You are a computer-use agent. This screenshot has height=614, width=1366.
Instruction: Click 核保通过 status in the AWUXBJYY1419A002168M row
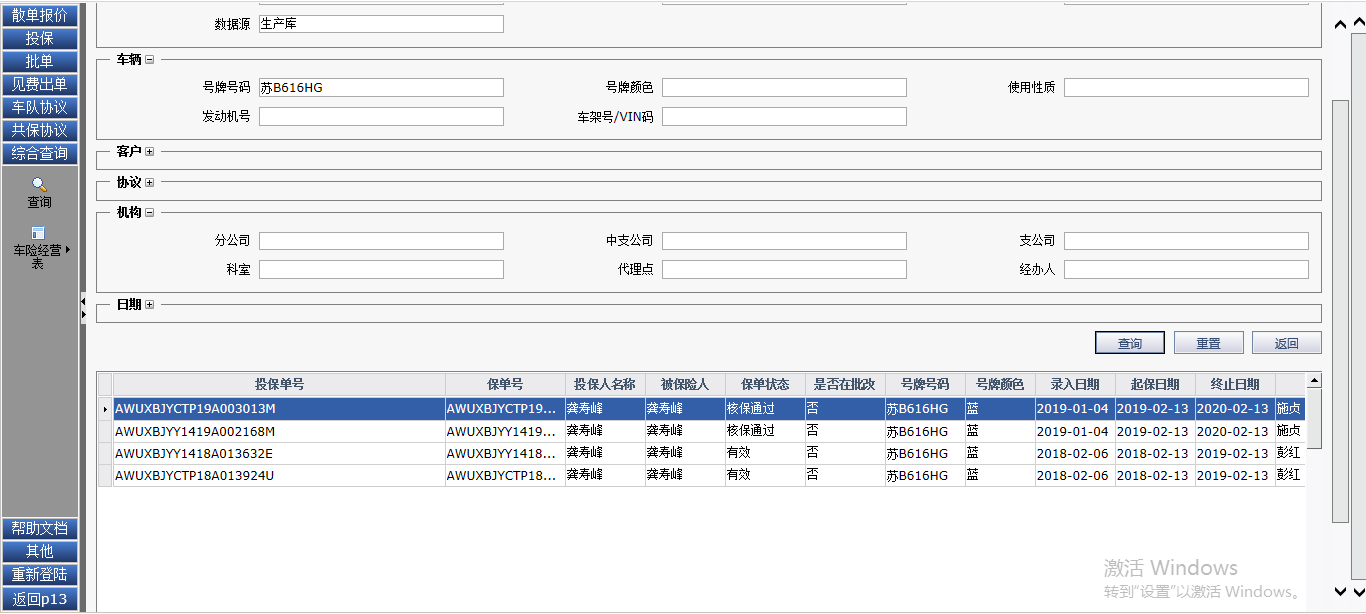point(751,431)
